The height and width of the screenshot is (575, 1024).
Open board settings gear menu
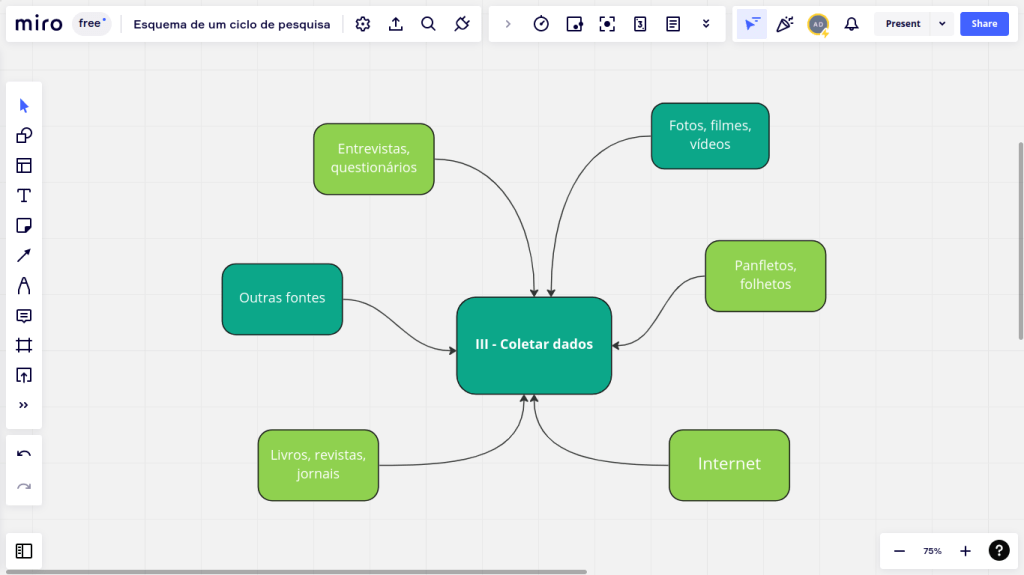[x=363, y=24]
